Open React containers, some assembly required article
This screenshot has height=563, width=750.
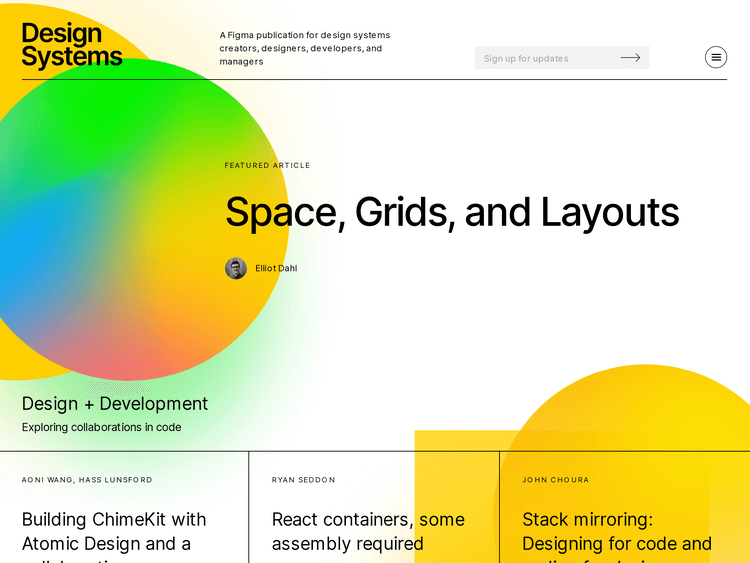tap(368, 531)
